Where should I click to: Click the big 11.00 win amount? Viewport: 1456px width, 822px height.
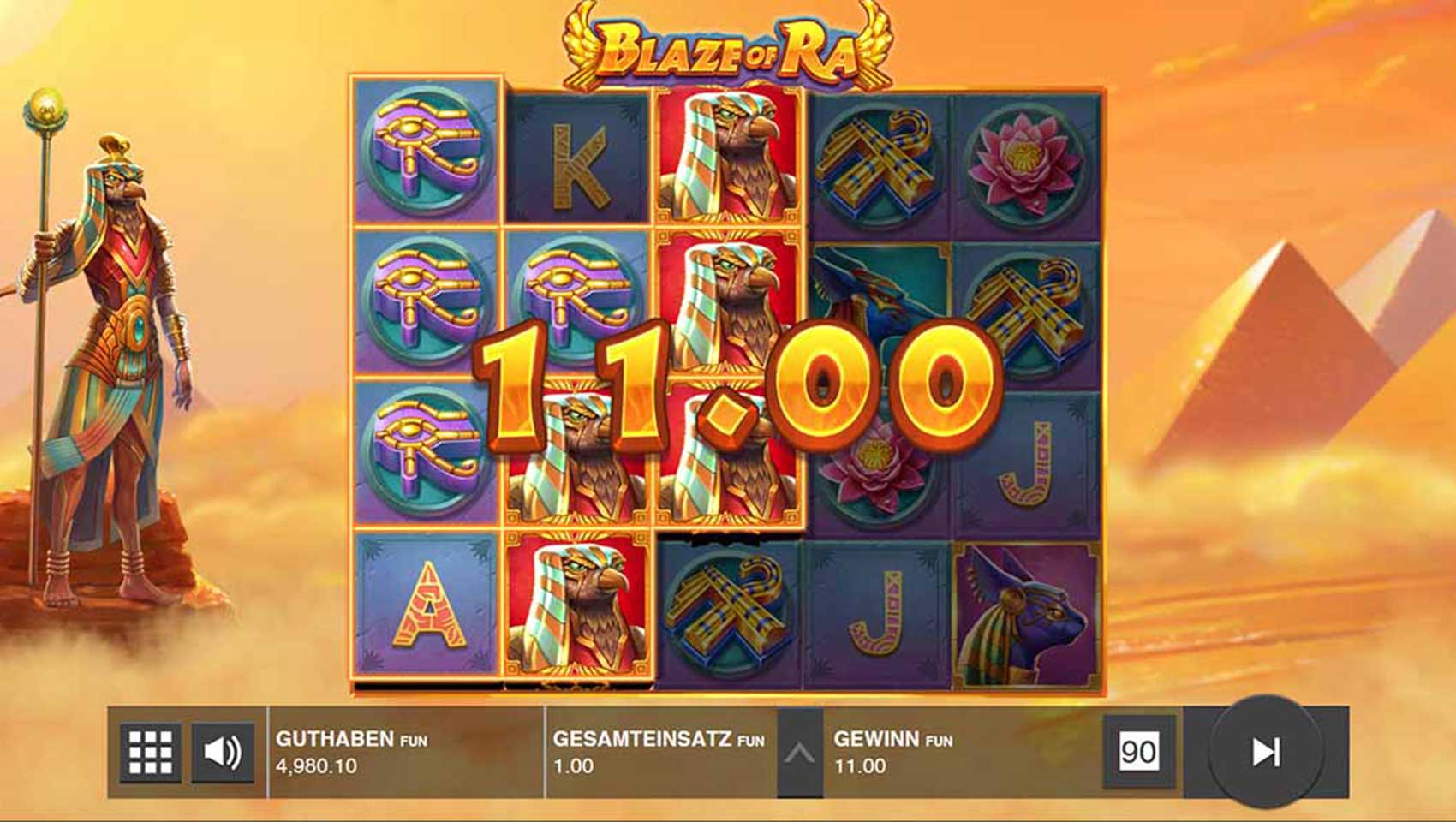tap(737, 387)
